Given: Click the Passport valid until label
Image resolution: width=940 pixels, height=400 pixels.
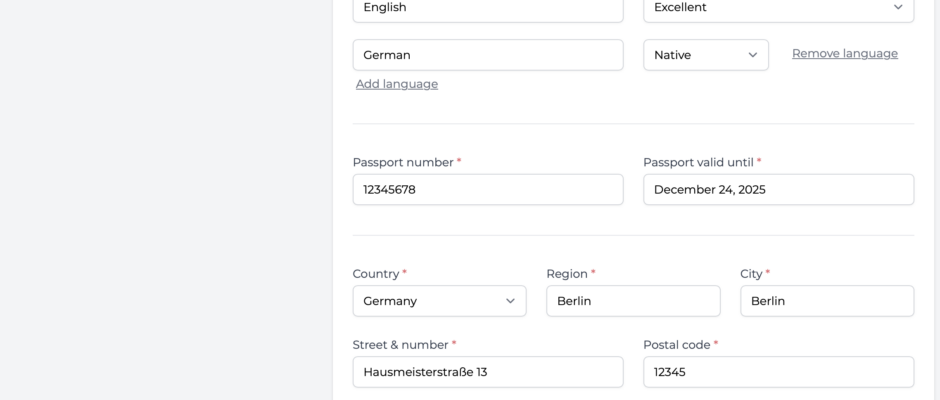Looking at the screenshot, I should (698, 163).
